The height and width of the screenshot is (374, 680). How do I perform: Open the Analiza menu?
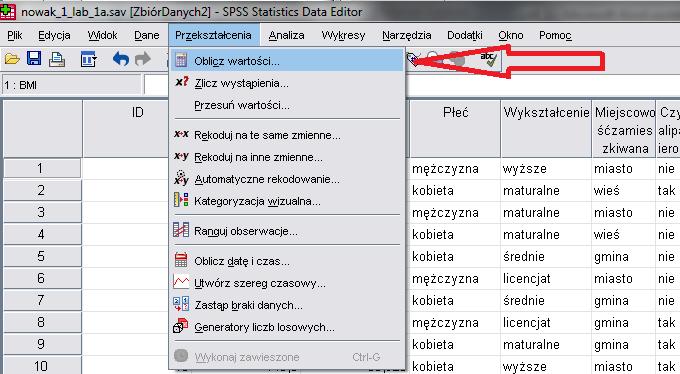pyautogui.click(x=286, y=35)
